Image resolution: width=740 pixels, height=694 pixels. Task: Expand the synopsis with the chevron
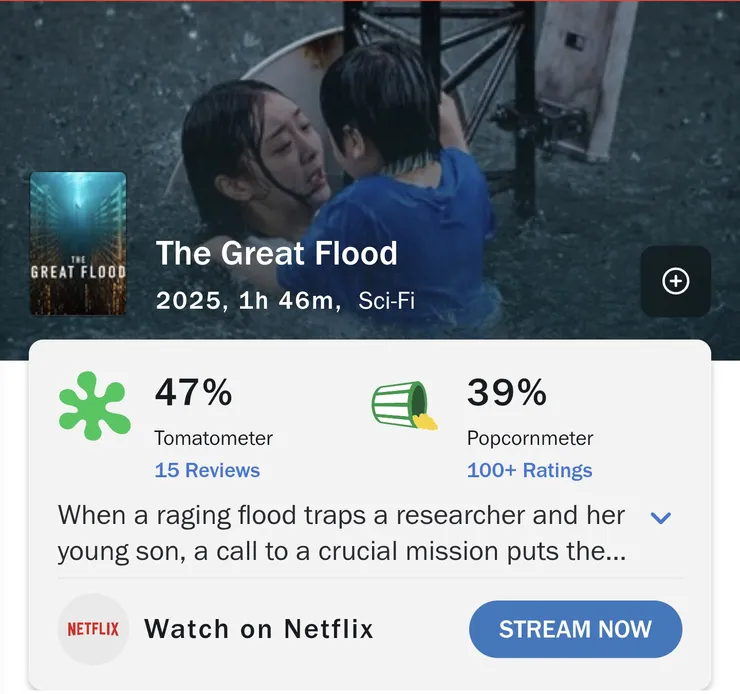[660, 517]
